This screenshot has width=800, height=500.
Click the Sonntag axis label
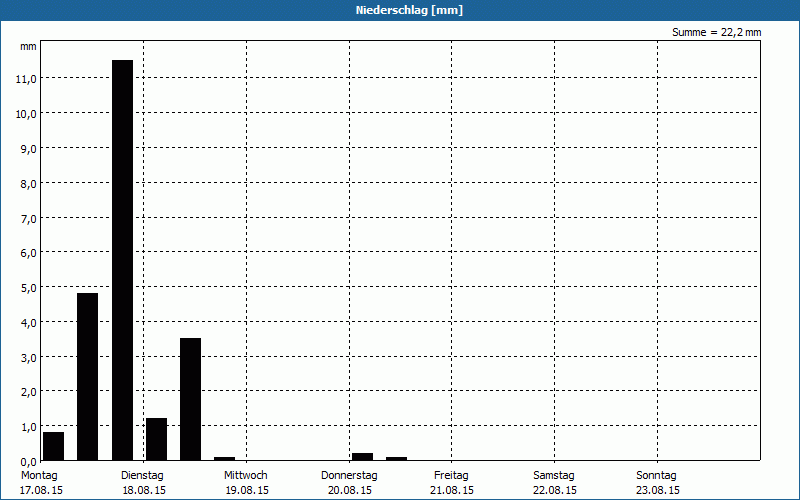656,476
